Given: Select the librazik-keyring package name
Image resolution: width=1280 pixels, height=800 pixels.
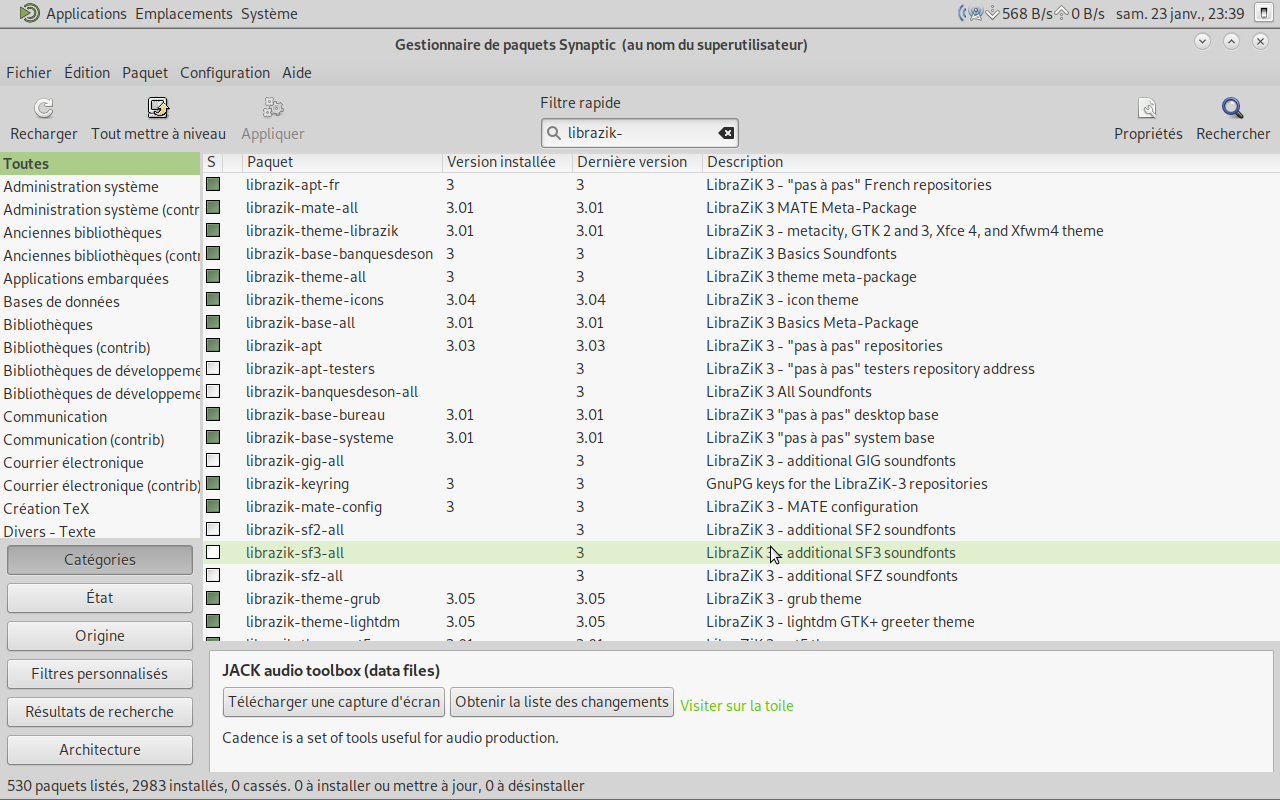Looking at the screenshot, I should click(297, 483).
